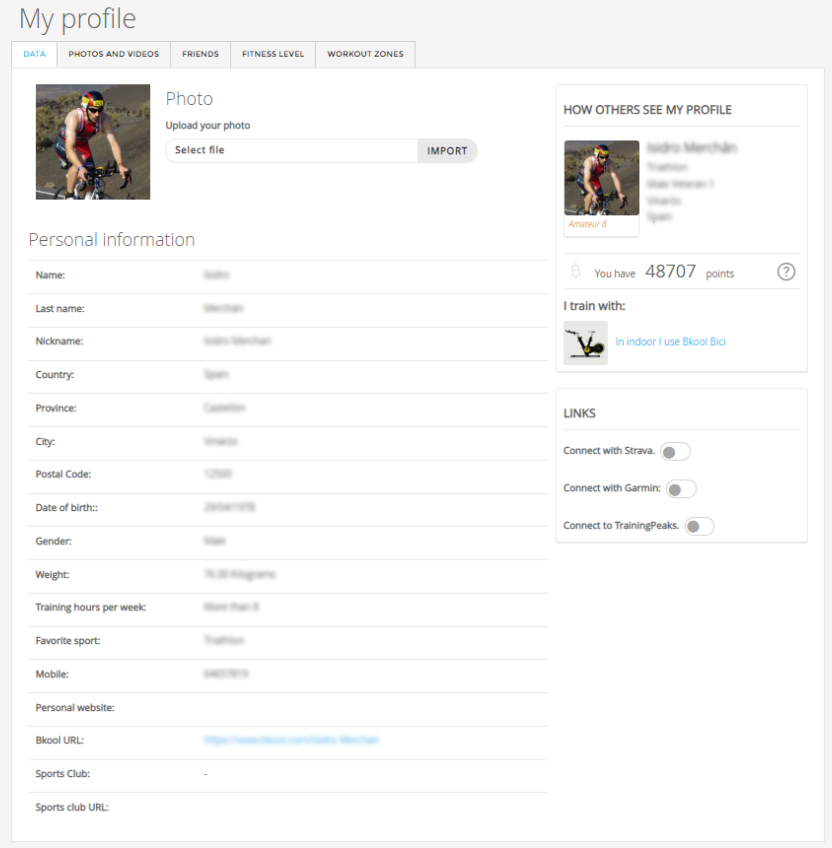Click the Country: field label
The width and height of the screenshot is (832, 848).
[55, 375]
